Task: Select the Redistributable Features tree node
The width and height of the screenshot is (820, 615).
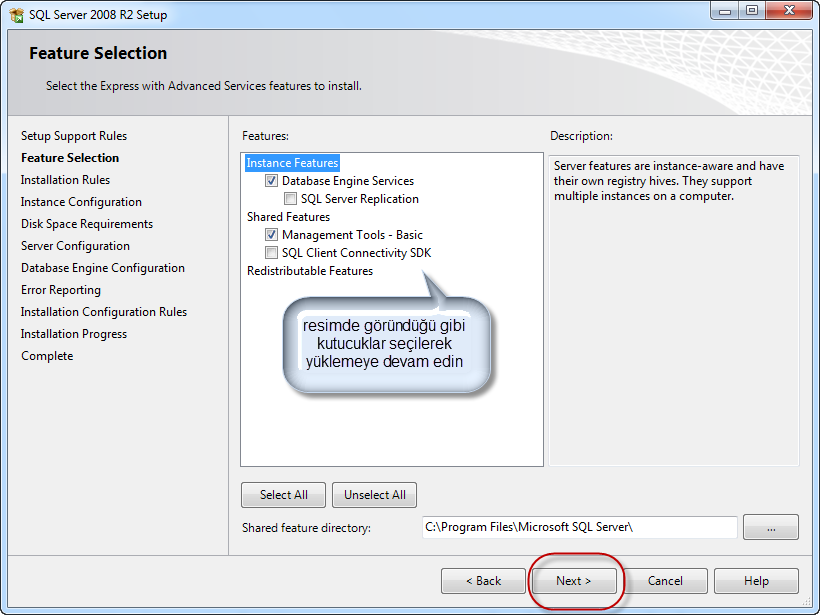Action: (310, 271)
